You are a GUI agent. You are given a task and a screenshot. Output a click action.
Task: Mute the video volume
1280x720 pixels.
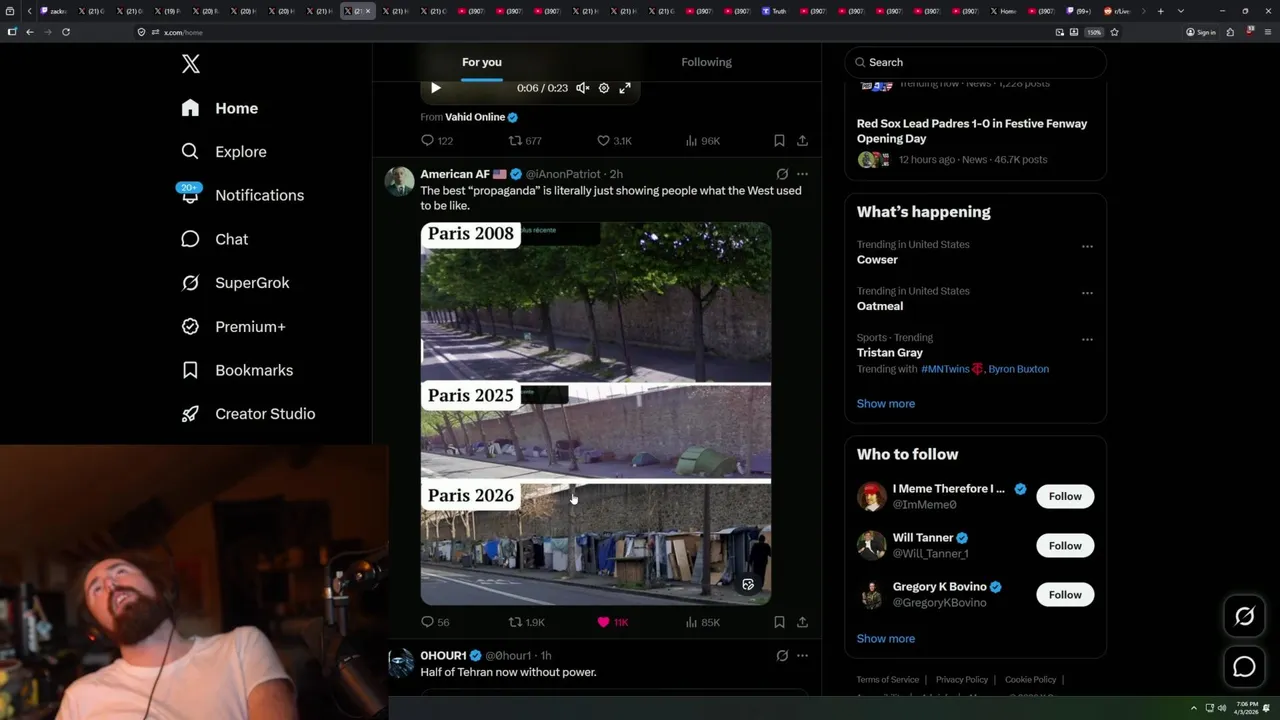[x=582, y=88]
